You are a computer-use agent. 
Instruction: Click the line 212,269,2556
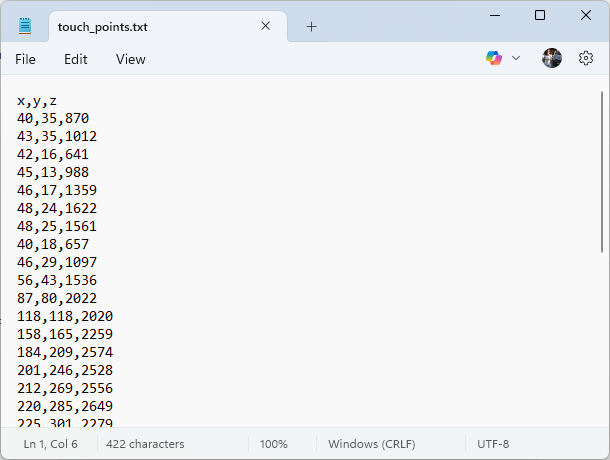[x=65, y=388]
